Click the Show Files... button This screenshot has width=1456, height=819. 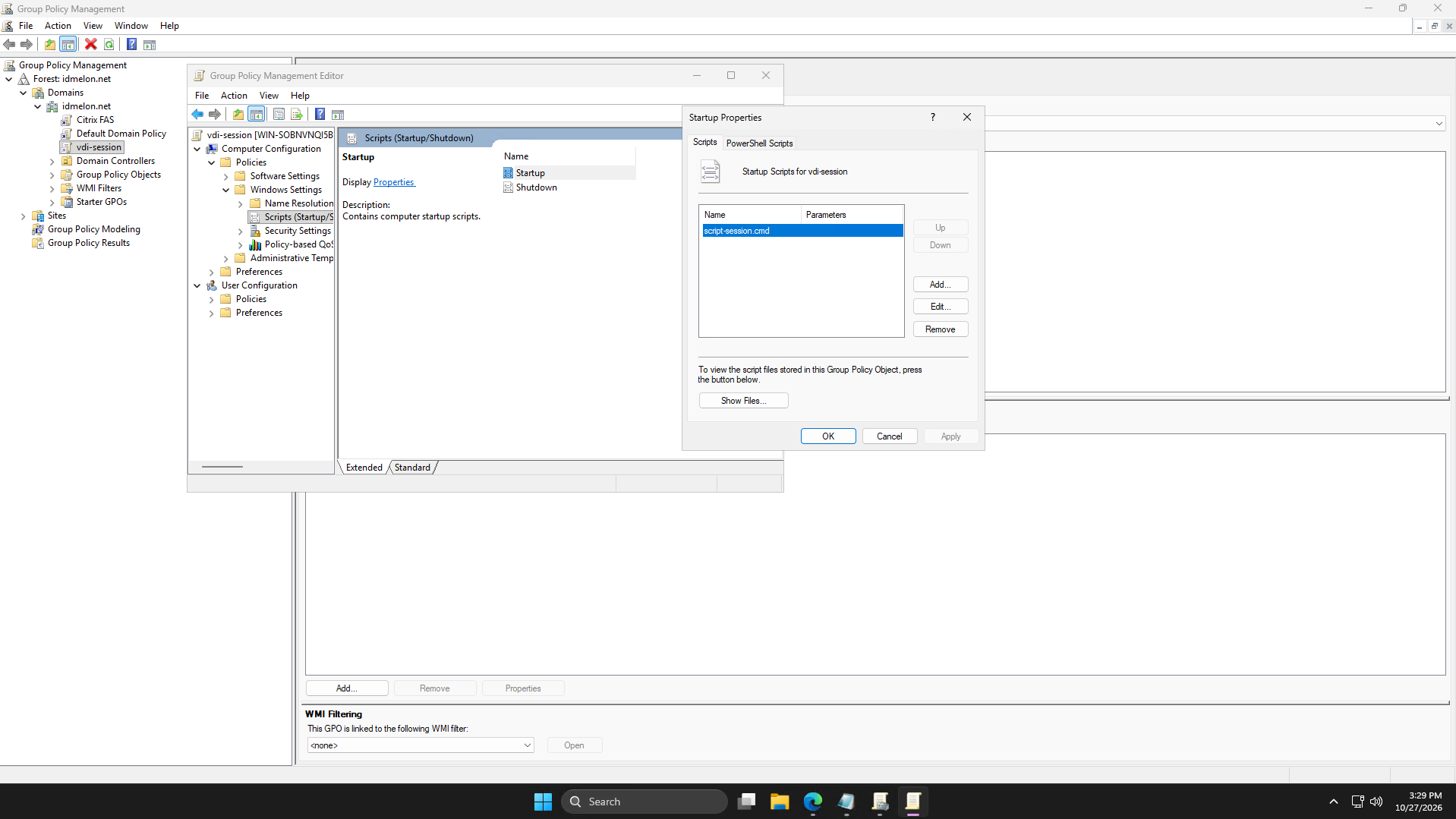click(x=743, y=401)
